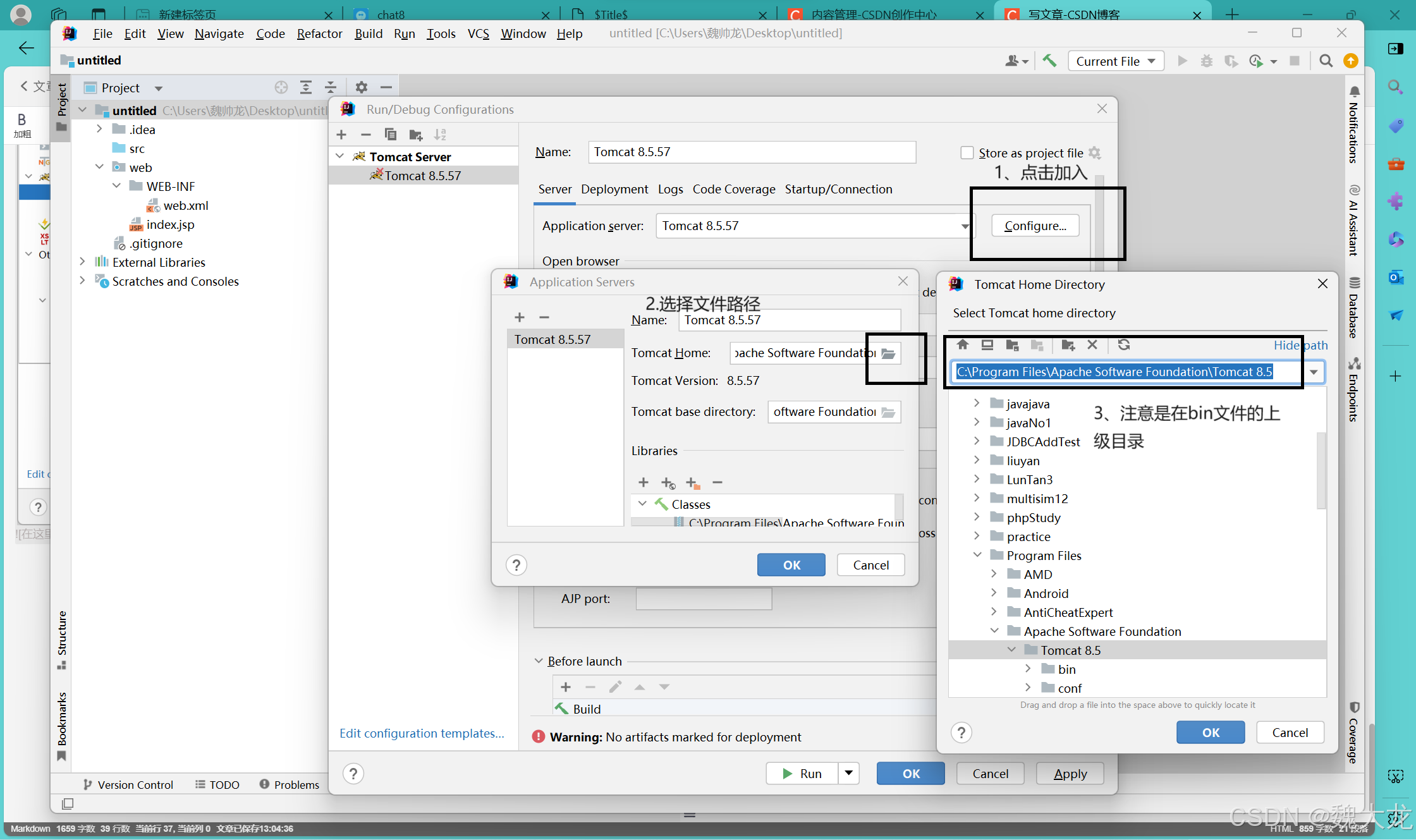Open the Refactor menu
The width and height of the screenshot is (1416, 840).
319,33
